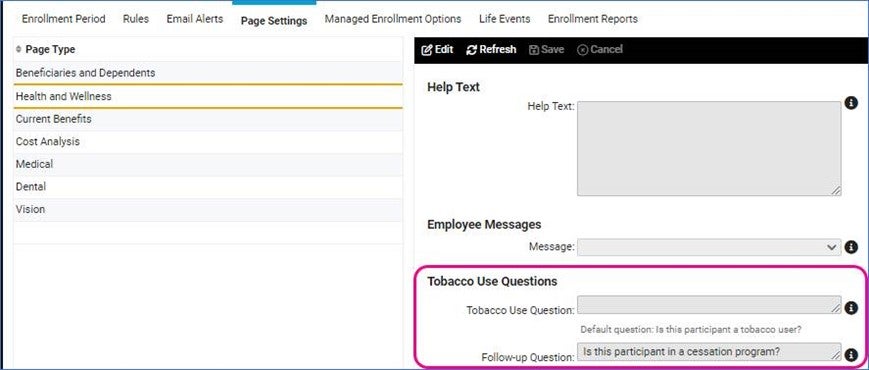
Task: Go to the Life Events tab
Action: tap(504, 19)
